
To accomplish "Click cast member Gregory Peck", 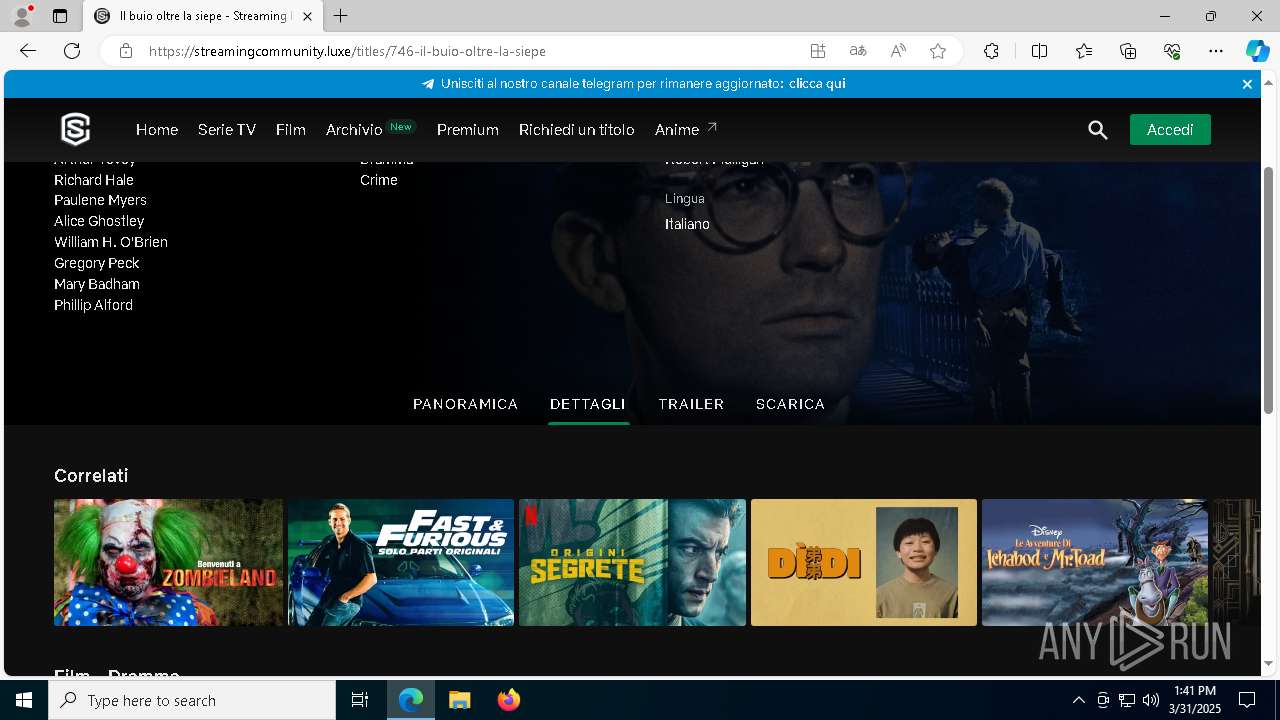I will 97,263.
